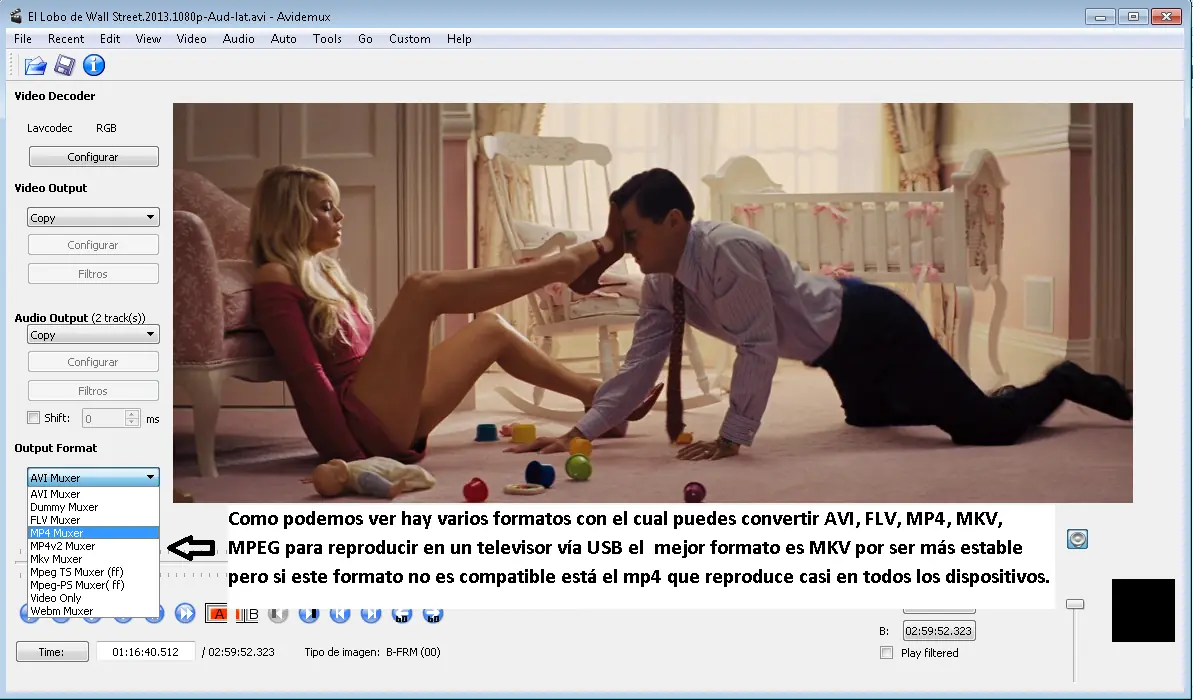Pick Mpeg TS Muxer (ff) option
Screen dimensions: 1193x700
tap(93, 572)
